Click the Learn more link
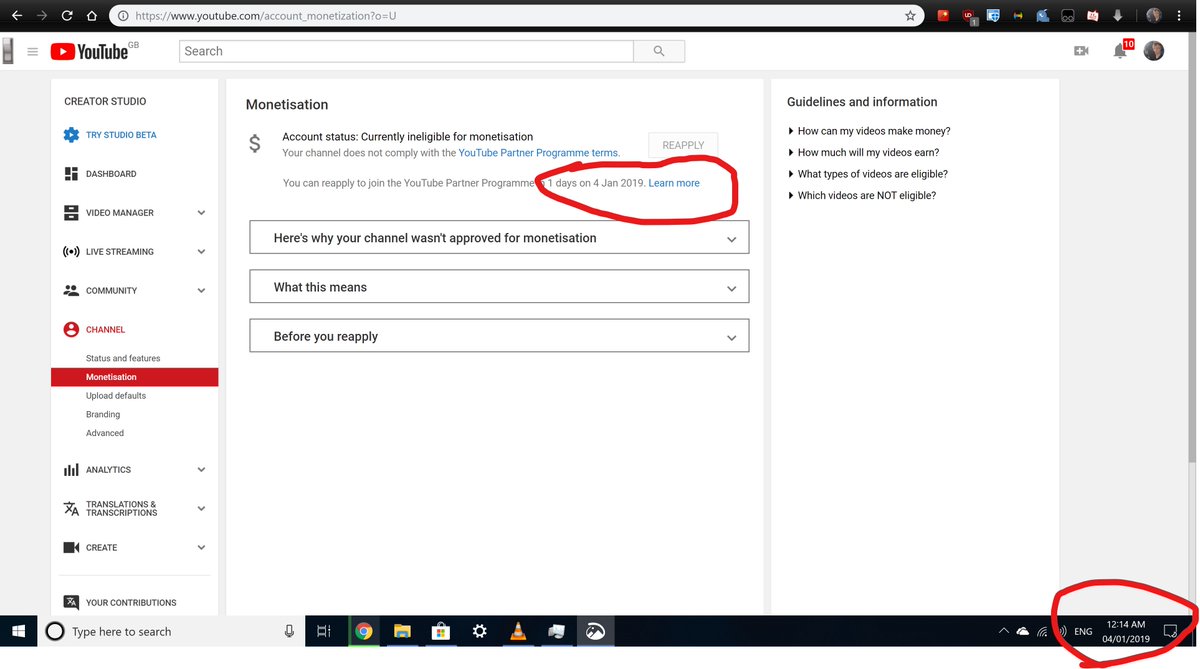The height and width of the screenshot is (669, 1200). [x=674, y=183]
